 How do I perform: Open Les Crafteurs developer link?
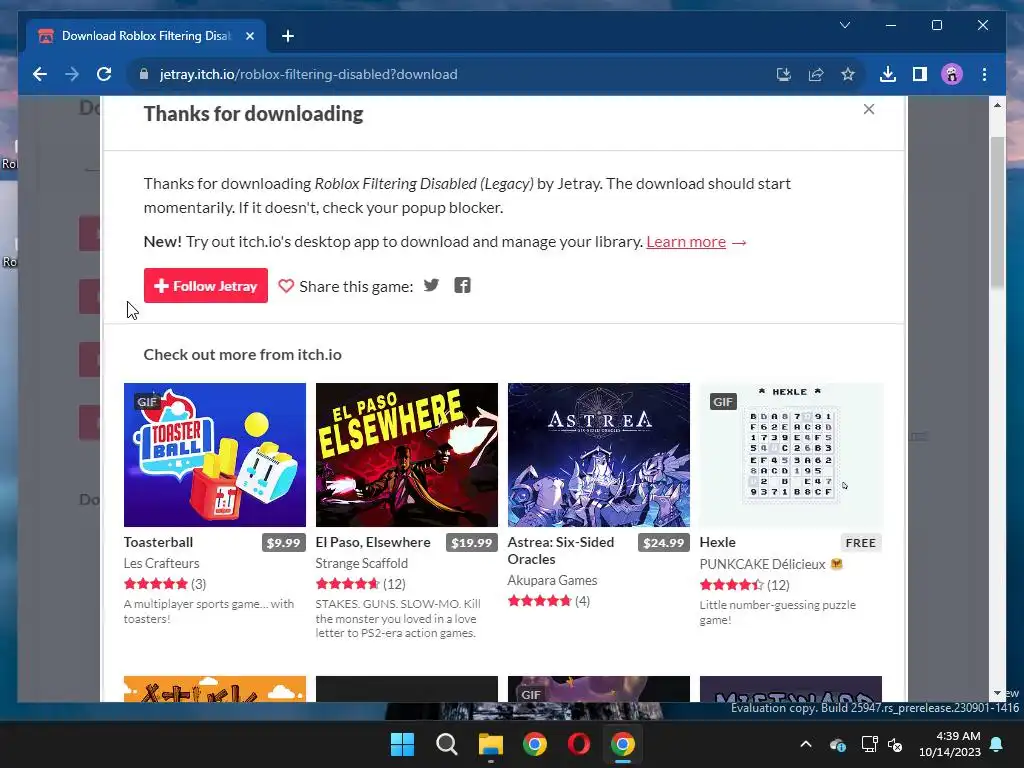(161, 563)
